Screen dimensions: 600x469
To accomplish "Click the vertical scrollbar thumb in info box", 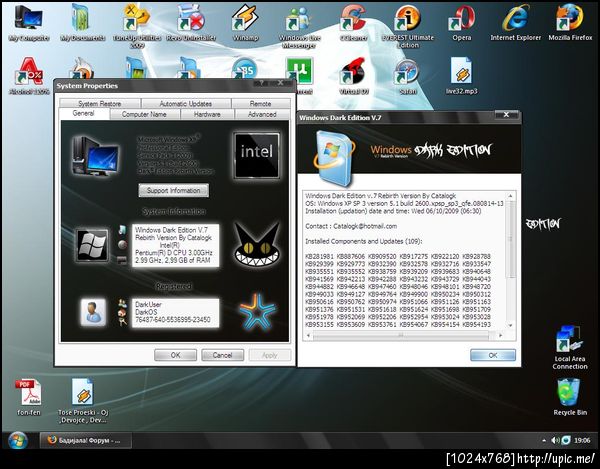I will coord(510,239).
